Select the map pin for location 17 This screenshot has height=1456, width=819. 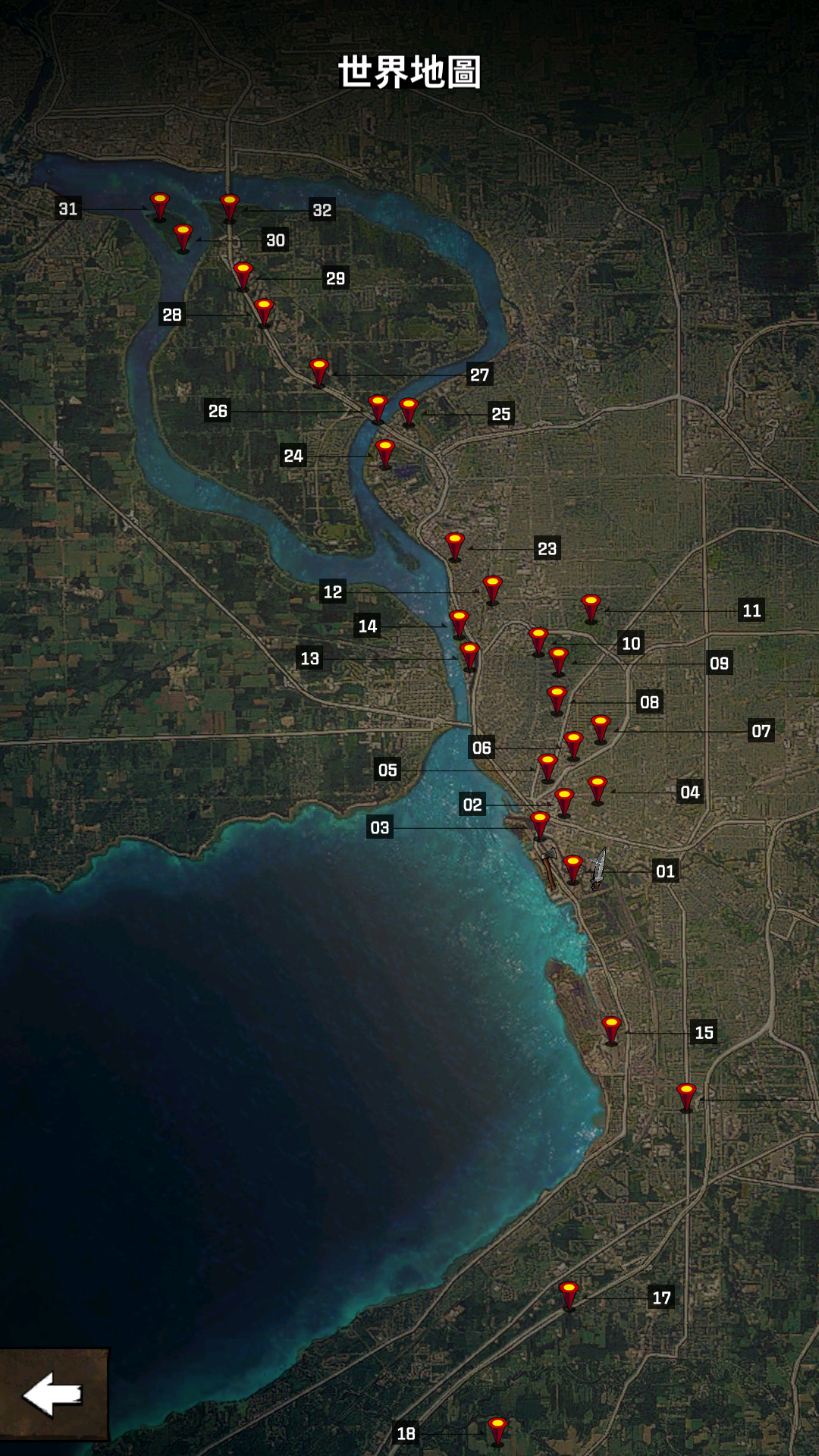pos(570,1296)
